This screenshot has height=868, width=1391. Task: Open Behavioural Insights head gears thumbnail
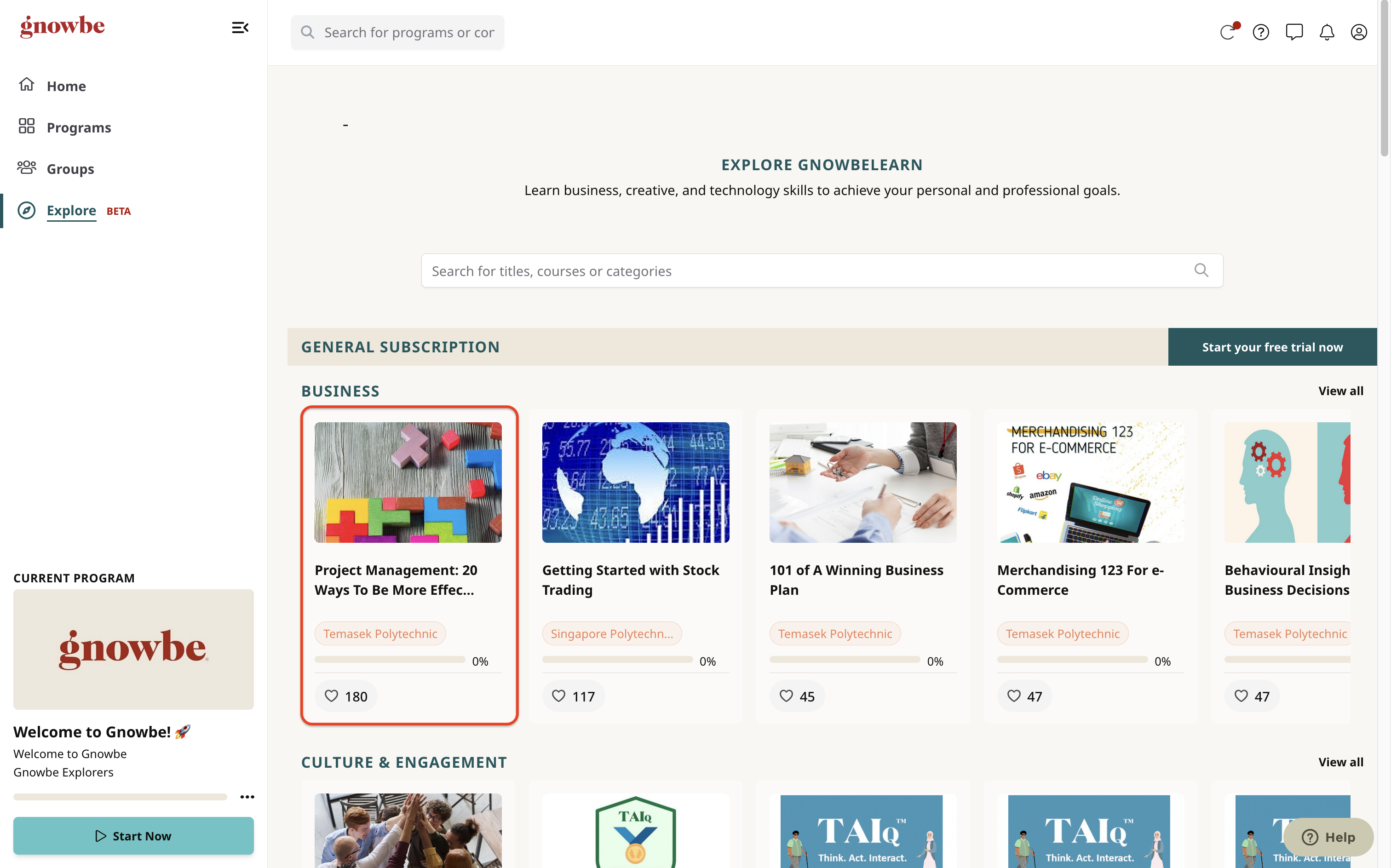pos(1288,482)
